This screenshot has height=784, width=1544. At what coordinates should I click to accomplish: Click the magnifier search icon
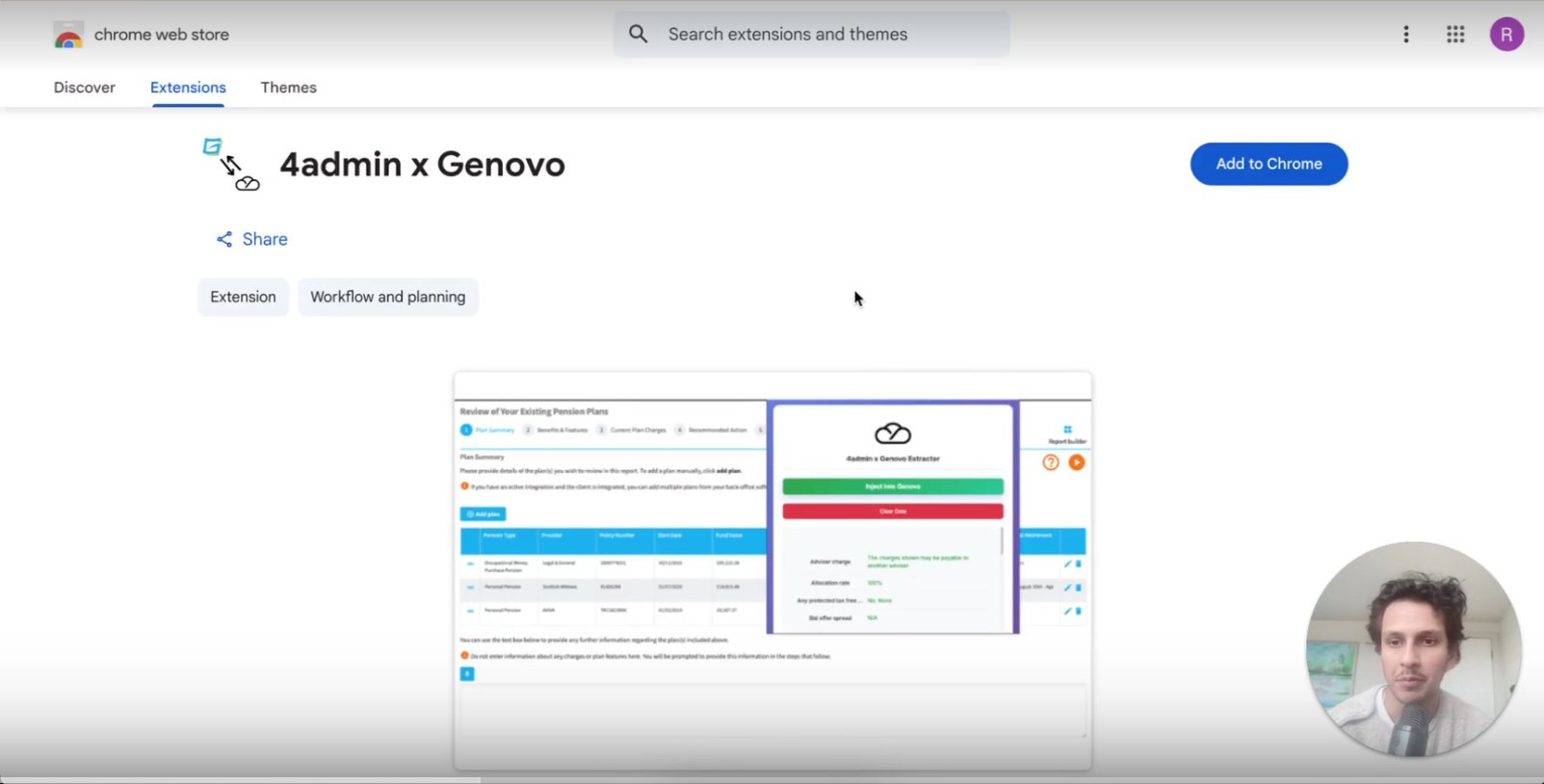(x=639, y=35)
